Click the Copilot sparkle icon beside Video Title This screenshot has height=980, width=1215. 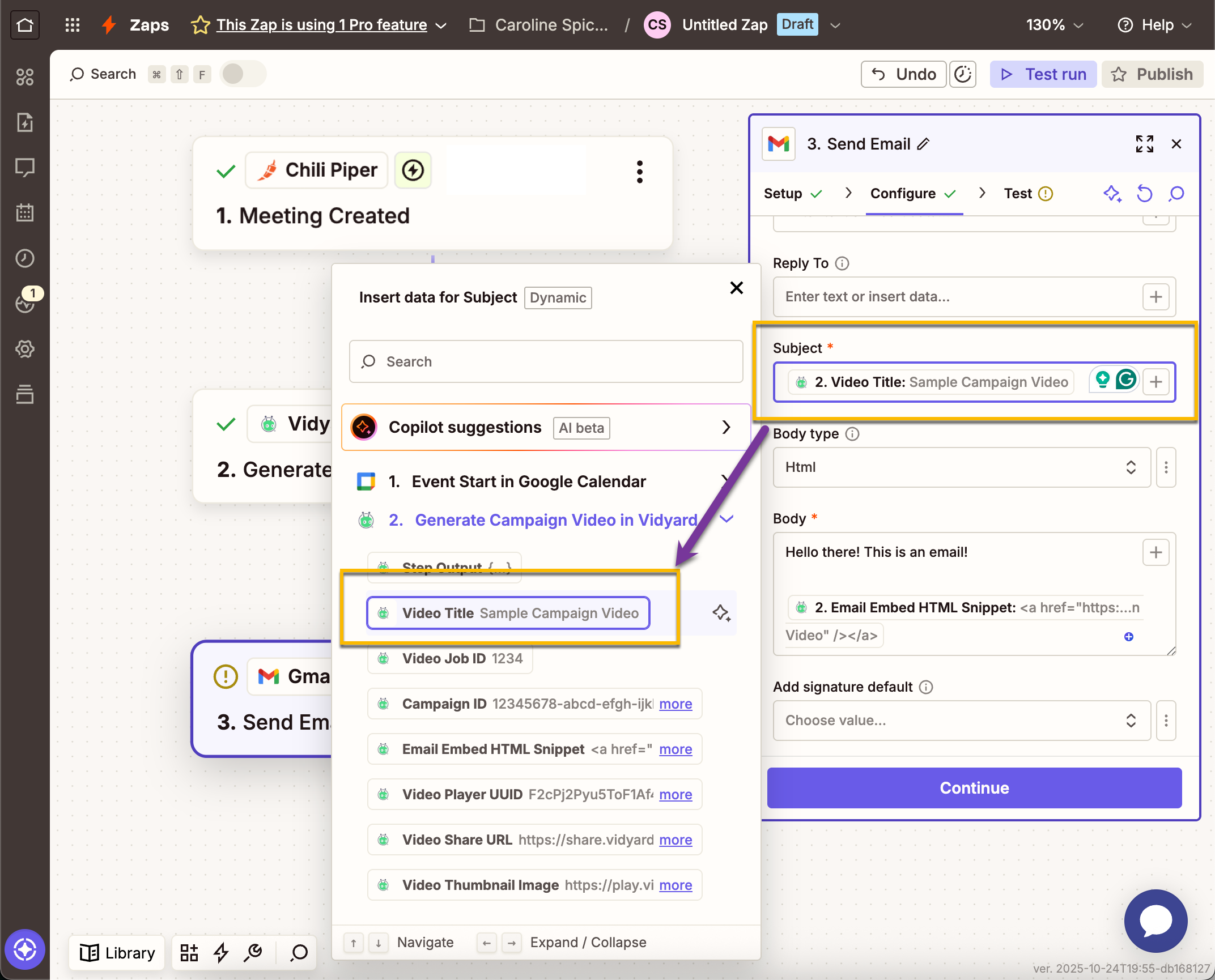click(721, 613)
